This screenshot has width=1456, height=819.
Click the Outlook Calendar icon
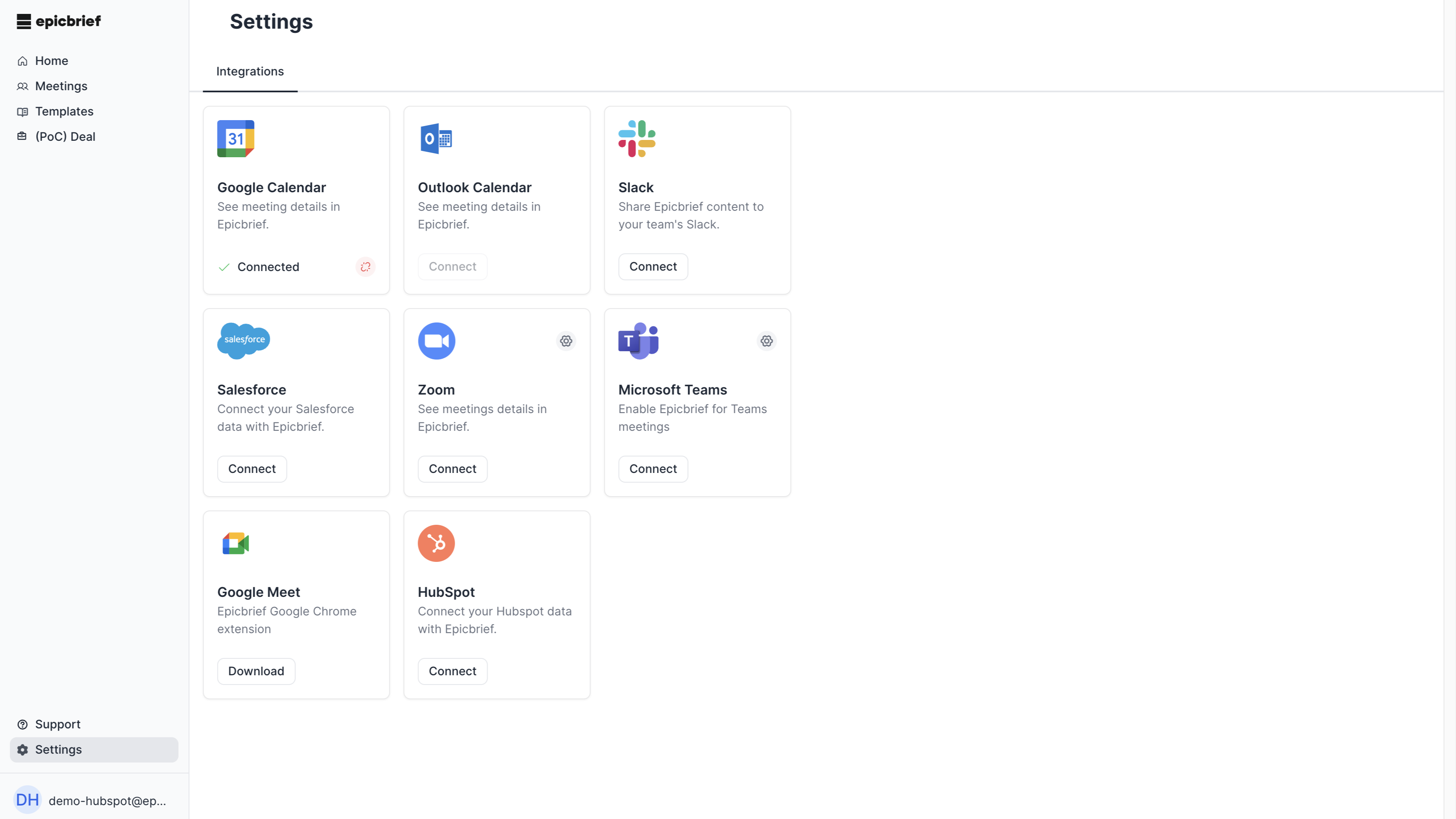point(436,139)
